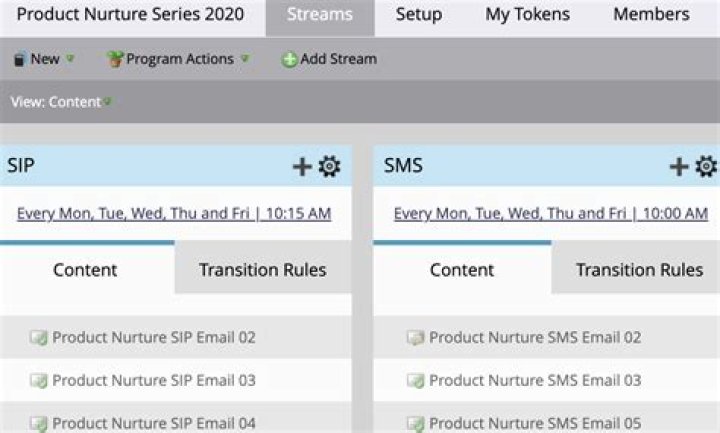The height and width of the screenshot is (433, 720).
Task: Open the SIP cadence link at 10:15 AM
Action: click(x=174, y=214)
